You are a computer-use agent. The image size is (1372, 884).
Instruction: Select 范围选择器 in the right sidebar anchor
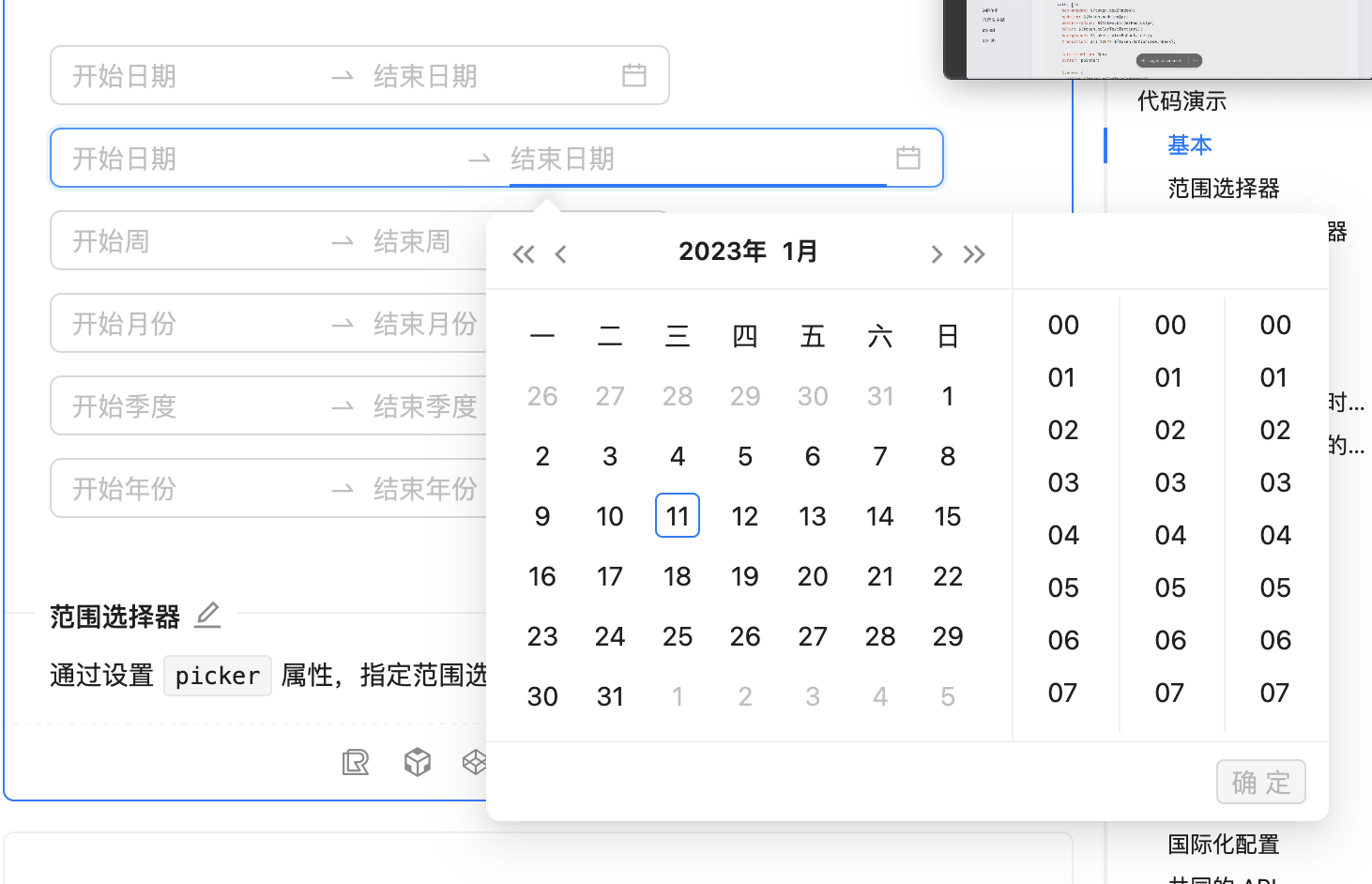coord(1223,188)
